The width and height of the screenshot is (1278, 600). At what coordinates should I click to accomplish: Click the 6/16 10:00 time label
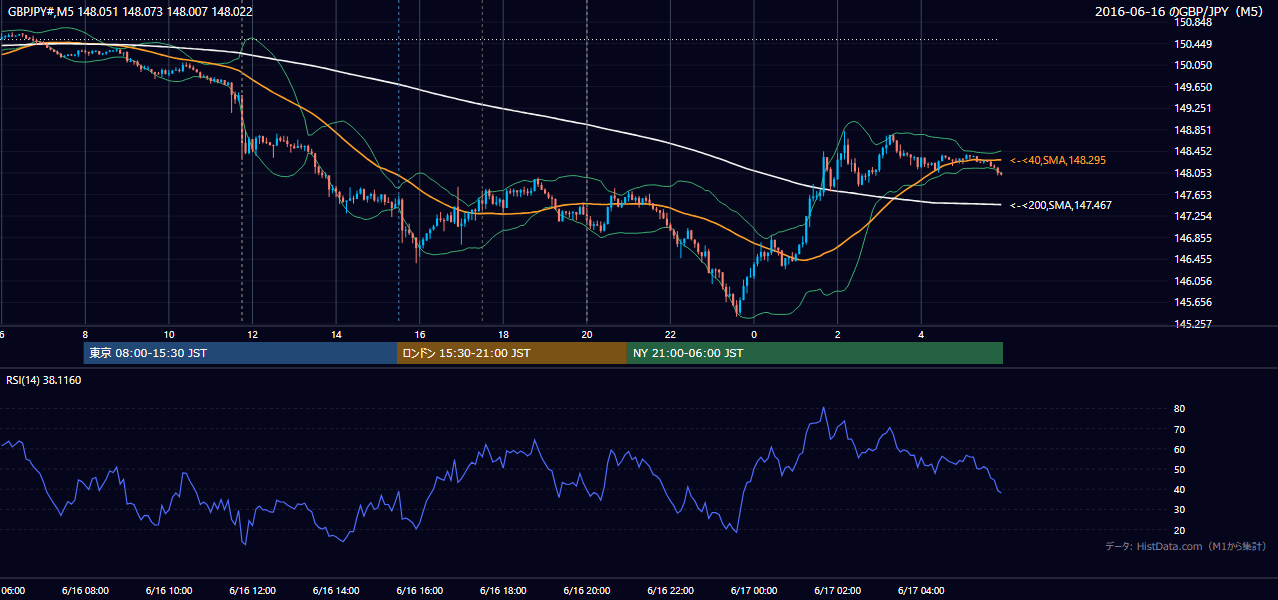tap(168, 590)
